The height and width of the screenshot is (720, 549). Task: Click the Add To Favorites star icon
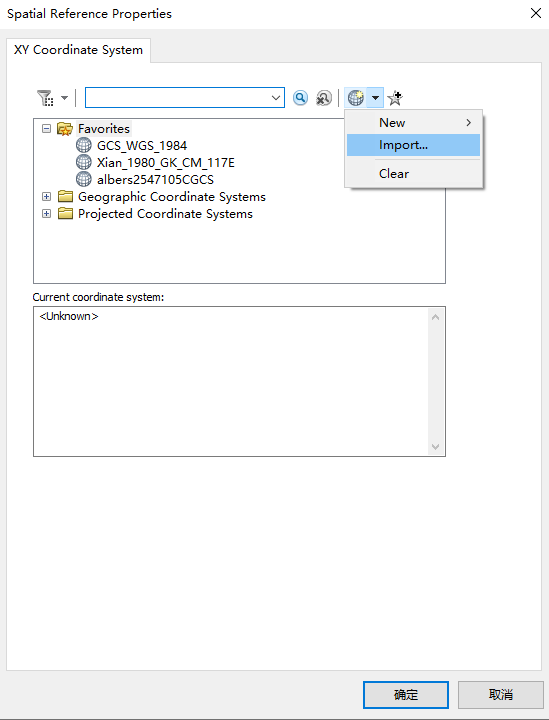395,98
